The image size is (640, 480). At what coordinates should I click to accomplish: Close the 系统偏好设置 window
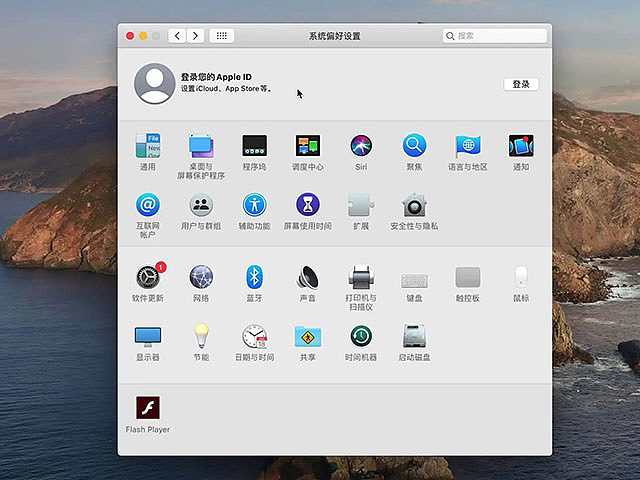(x=130, y=36)
